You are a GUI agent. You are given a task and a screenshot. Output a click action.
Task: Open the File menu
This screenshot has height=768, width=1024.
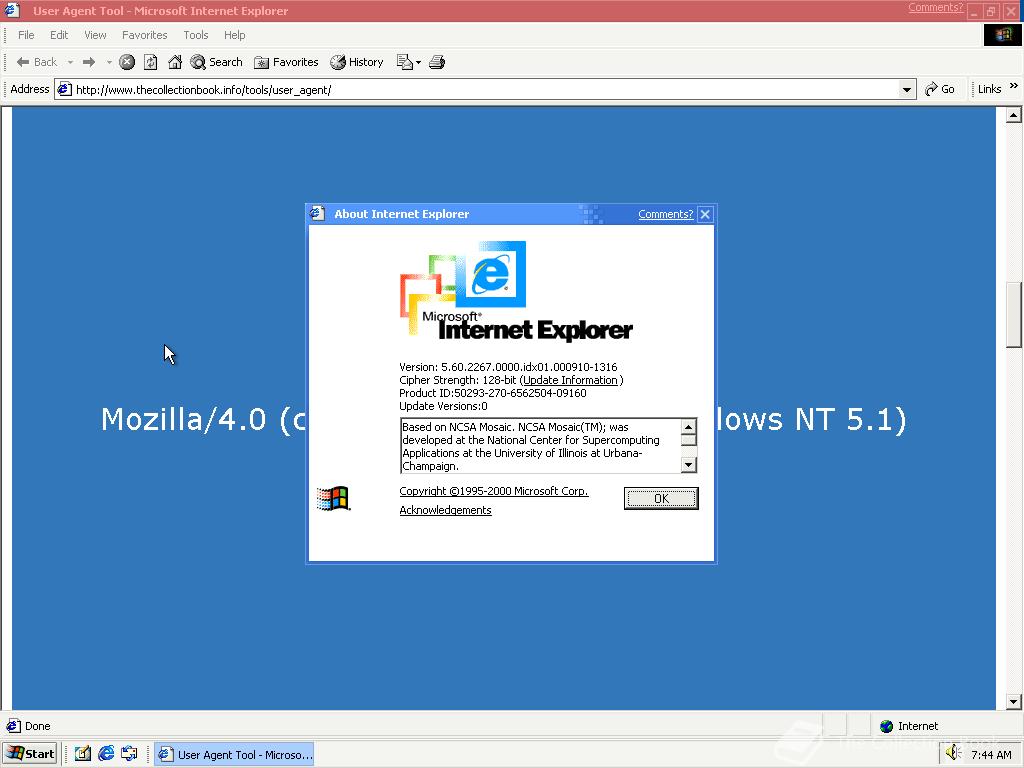(26, 35)
